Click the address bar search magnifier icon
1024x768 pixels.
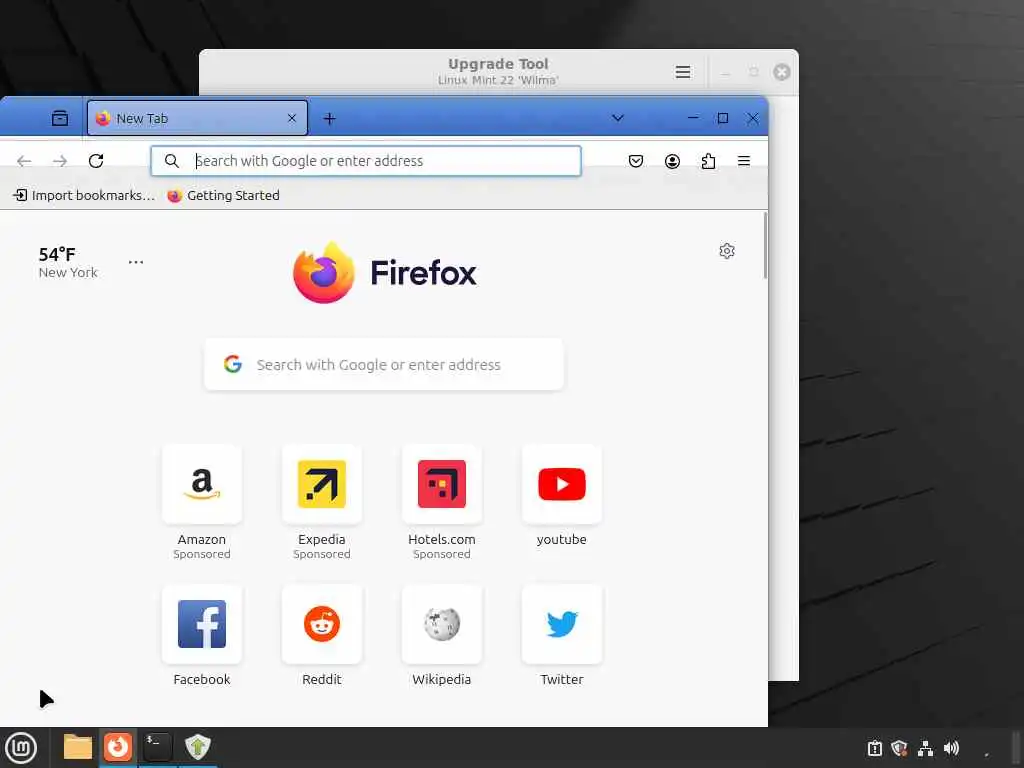[172, 161]
